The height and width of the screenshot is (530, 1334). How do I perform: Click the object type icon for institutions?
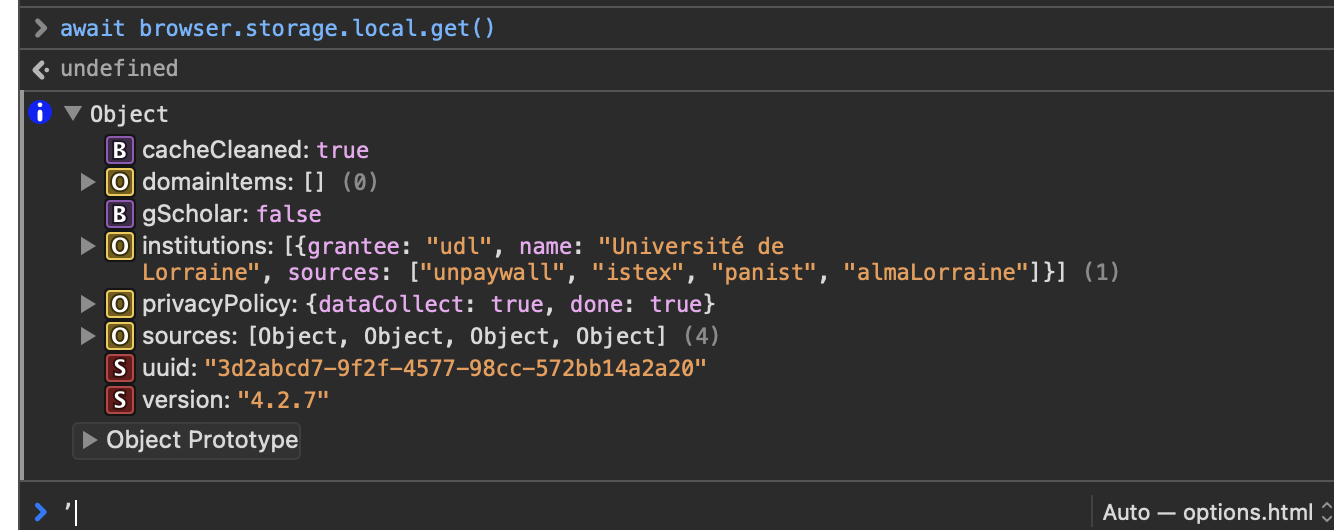click(x=120, y=245)
